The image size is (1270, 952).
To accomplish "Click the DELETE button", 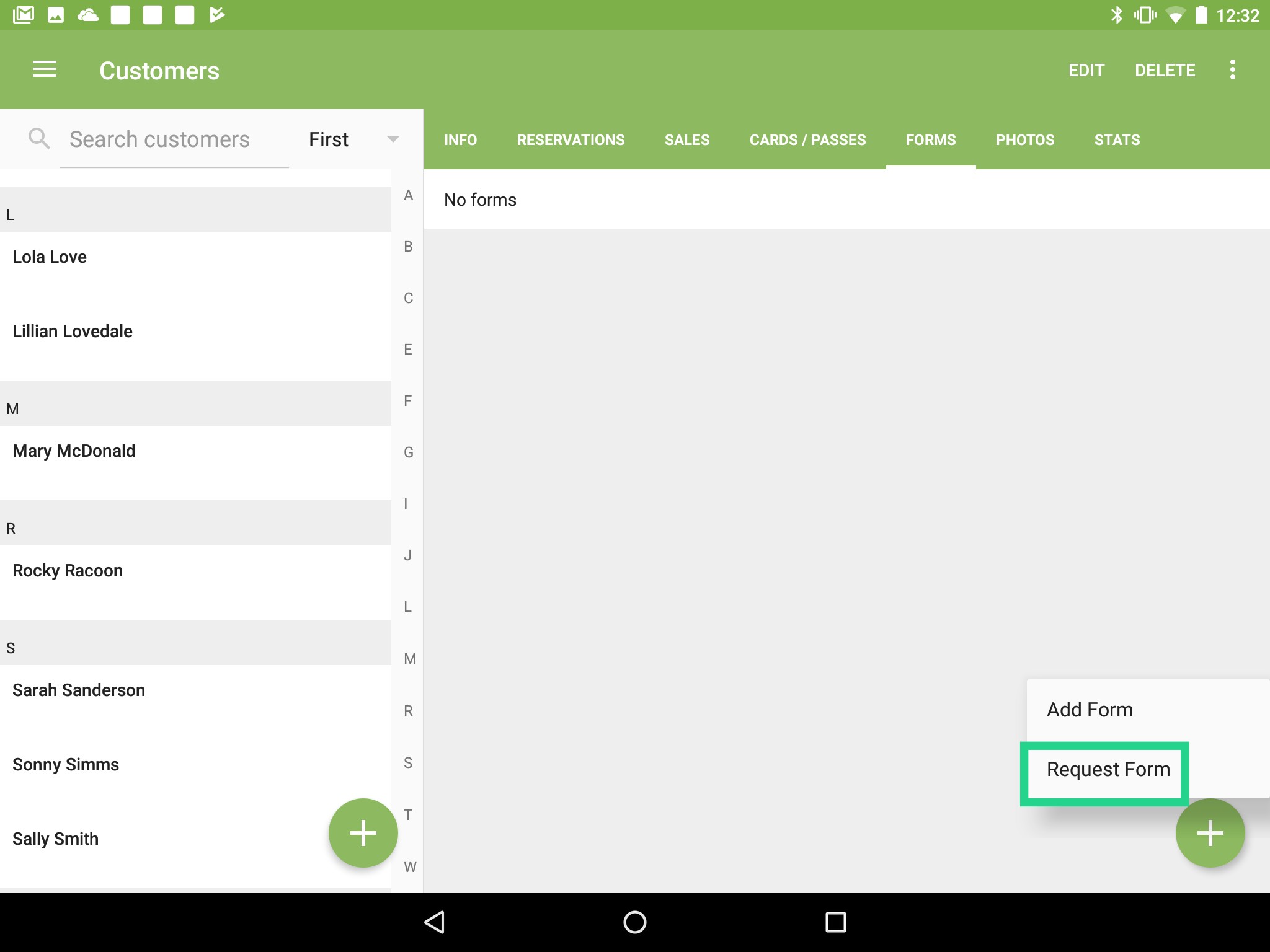I will (1165, 69).
